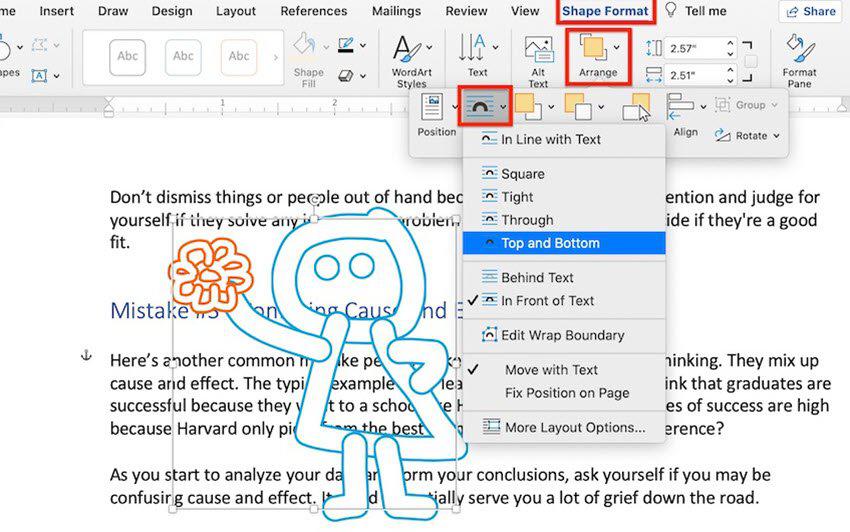The image size is (850, 532).
Task: Open Alt Text pane
Action: pyautogui.click(x=538, y=50)
